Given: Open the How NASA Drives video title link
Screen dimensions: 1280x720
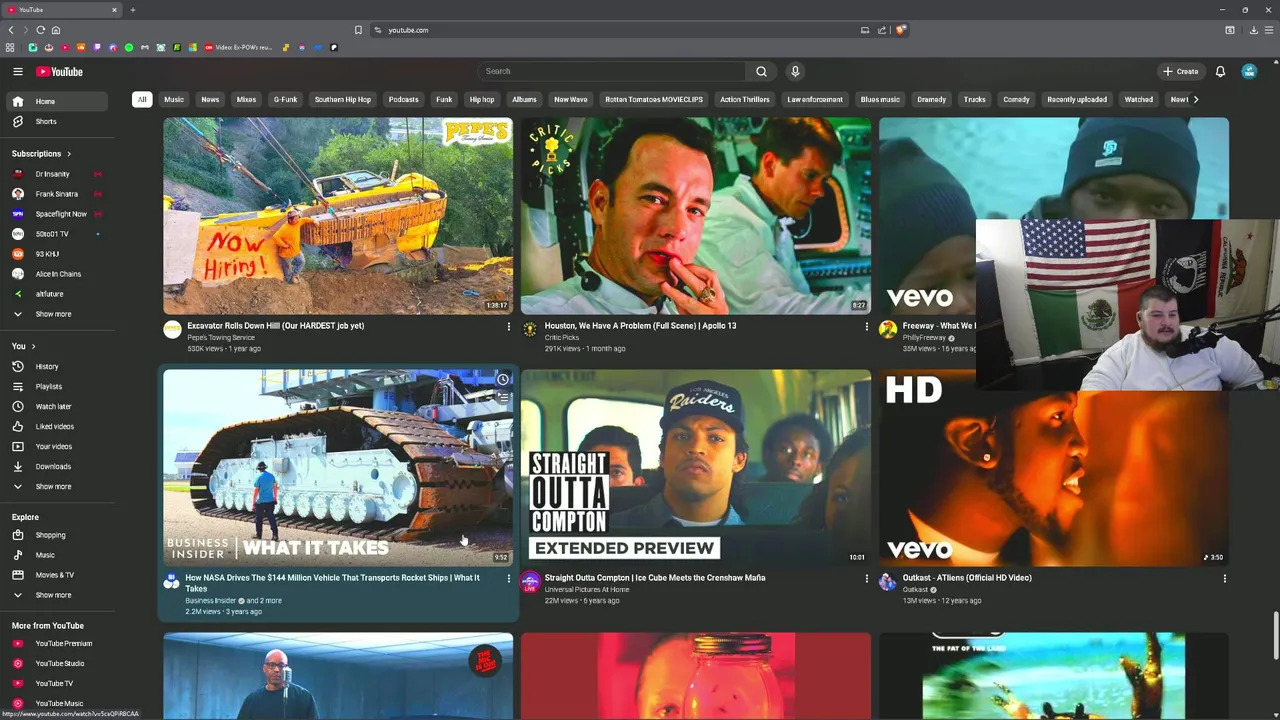Looking at the screenshot, I should 332,583.
